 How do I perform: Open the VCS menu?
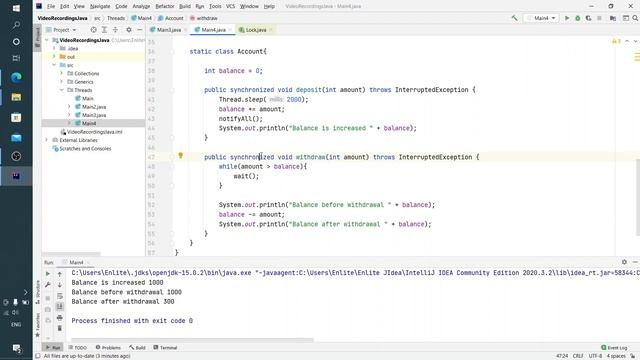click(x=231, y=6)
